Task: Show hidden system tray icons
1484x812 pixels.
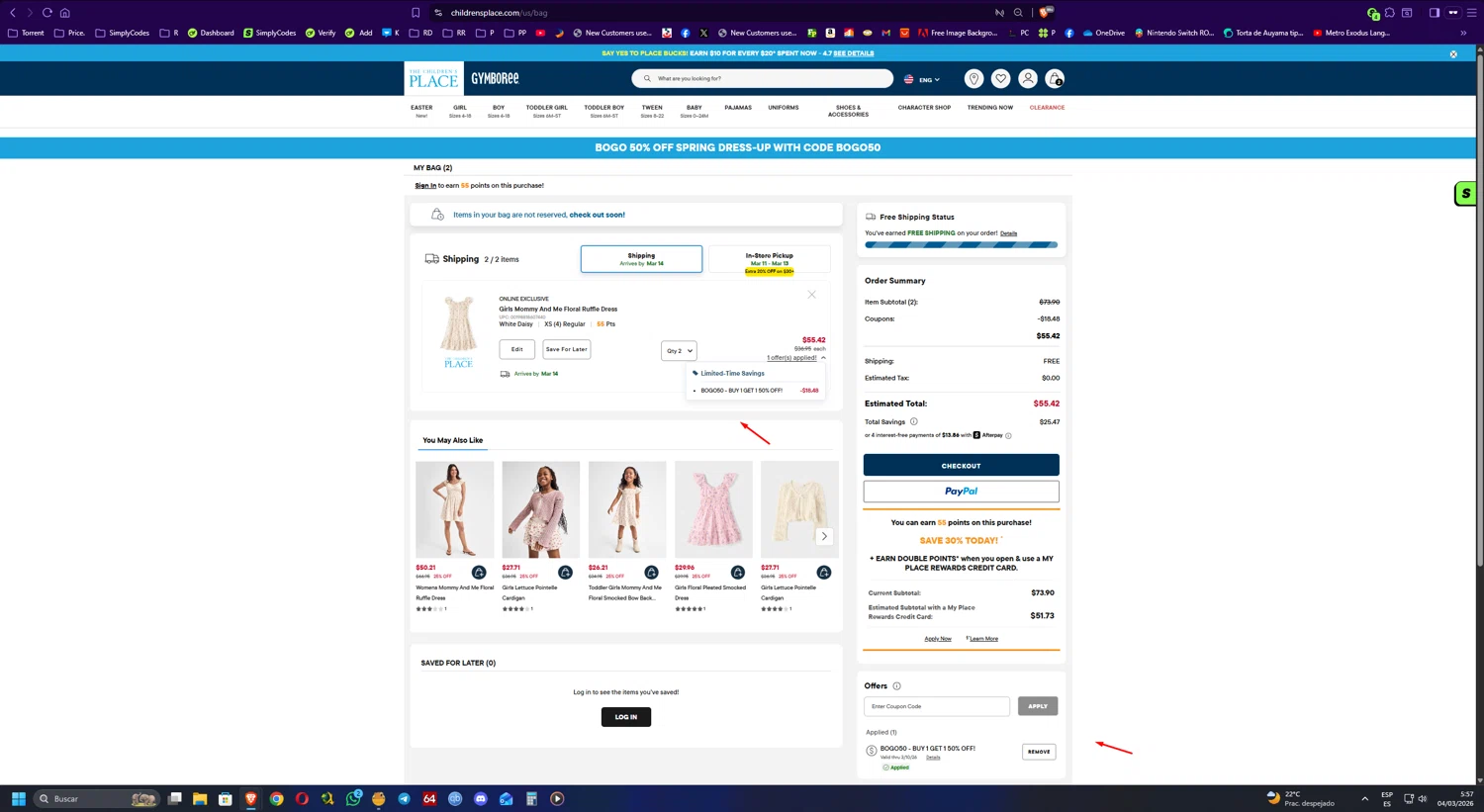Action: [x=1364, y=799]
